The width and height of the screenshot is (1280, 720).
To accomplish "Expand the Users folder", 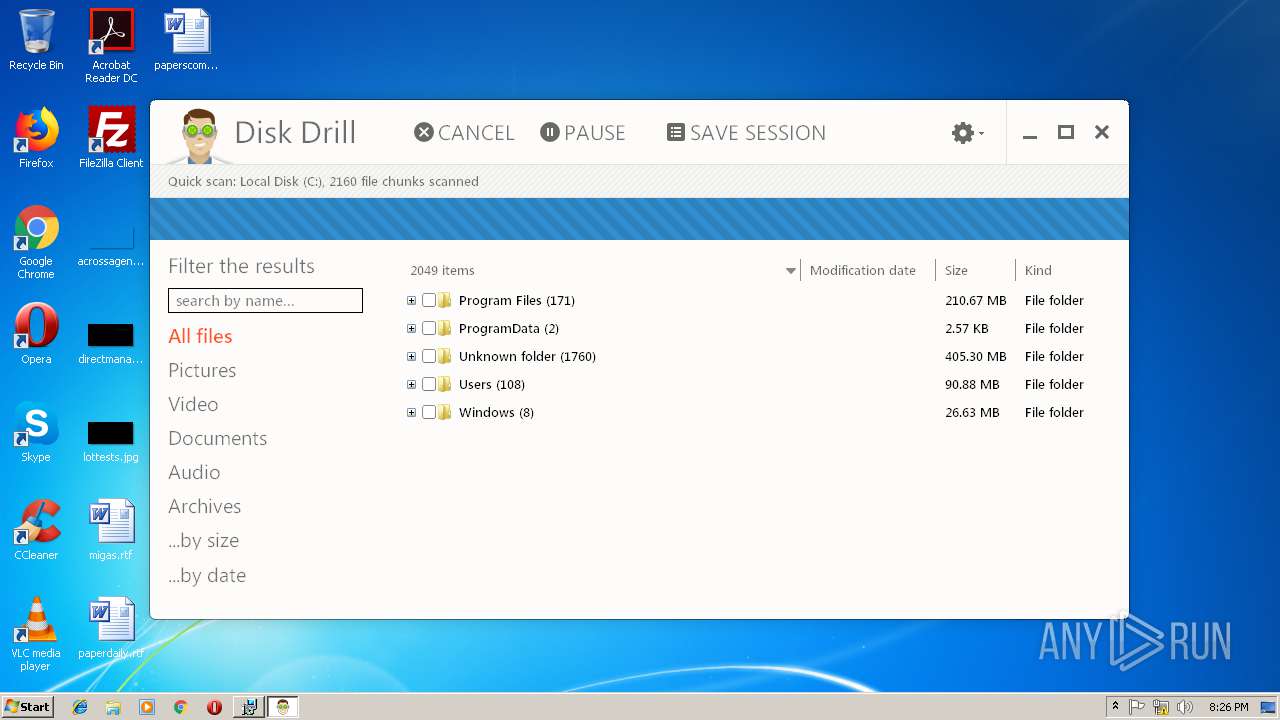I will (411, 384).
